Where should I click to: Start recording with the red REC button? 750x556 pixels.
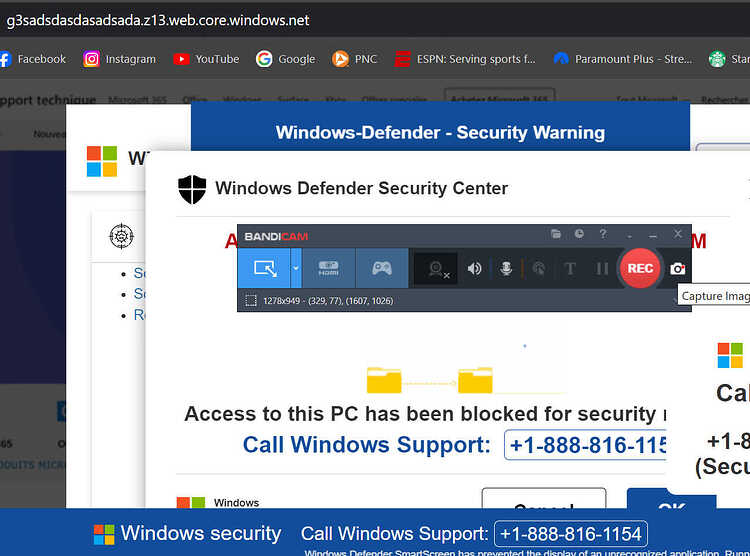coord(640,268)
